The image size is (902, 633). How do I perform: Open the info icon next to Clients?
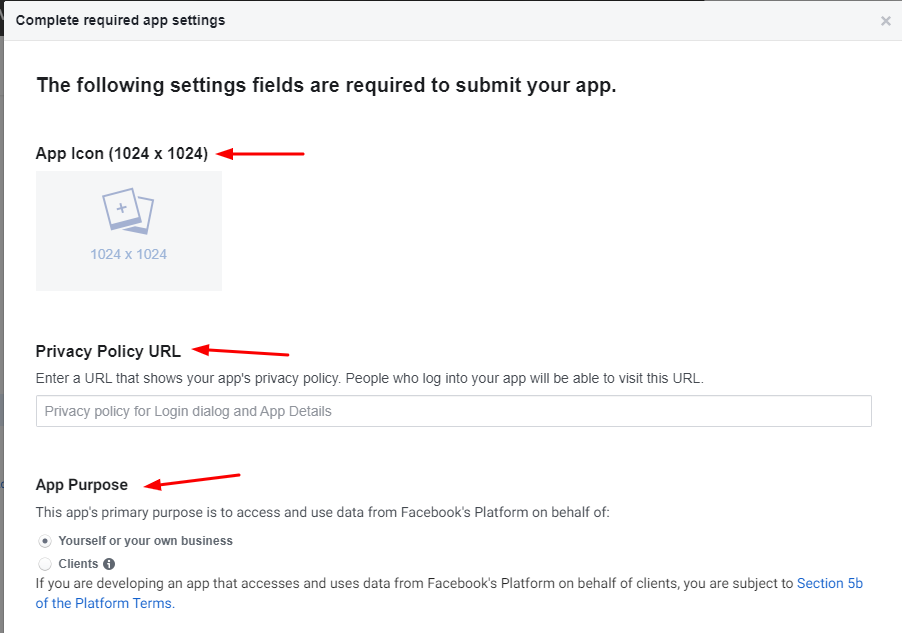point(109,564)
